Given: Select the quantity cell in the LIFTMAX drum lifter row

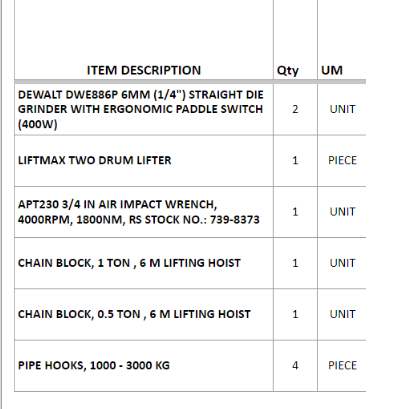Looking at the screenshot, I should (x=295, y=161).
